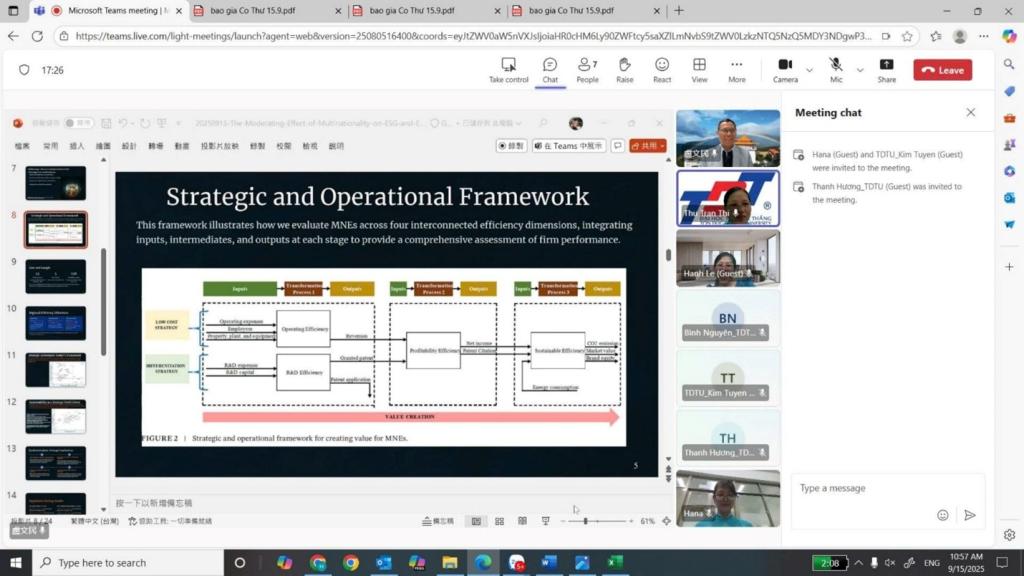Open the Take control option
This screenshot has width=1024, height=576.
point(508,70)
